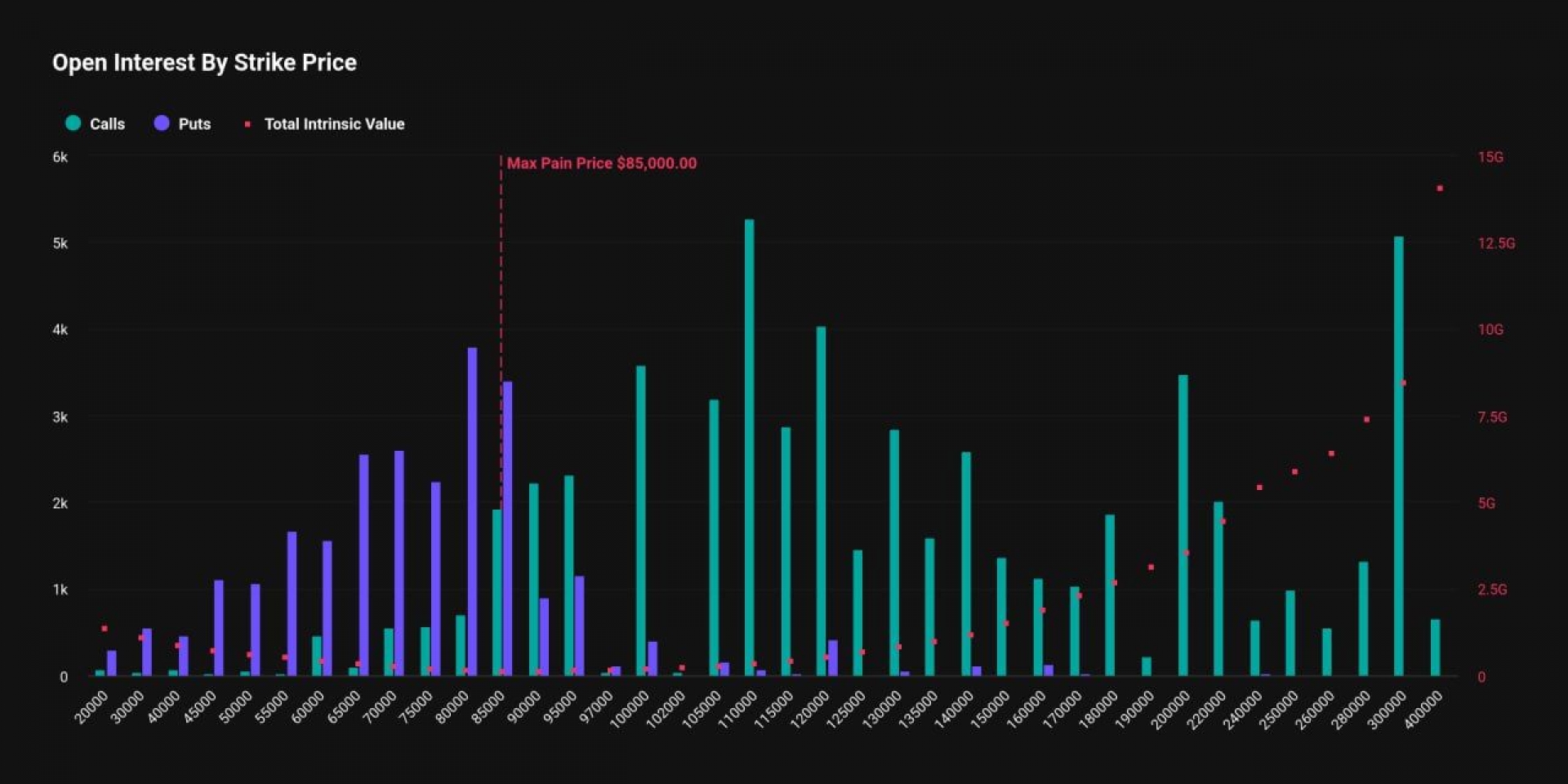Click the 400000 x-axis strike label
The image size is (1568, 784).
tap(1423, 707)
